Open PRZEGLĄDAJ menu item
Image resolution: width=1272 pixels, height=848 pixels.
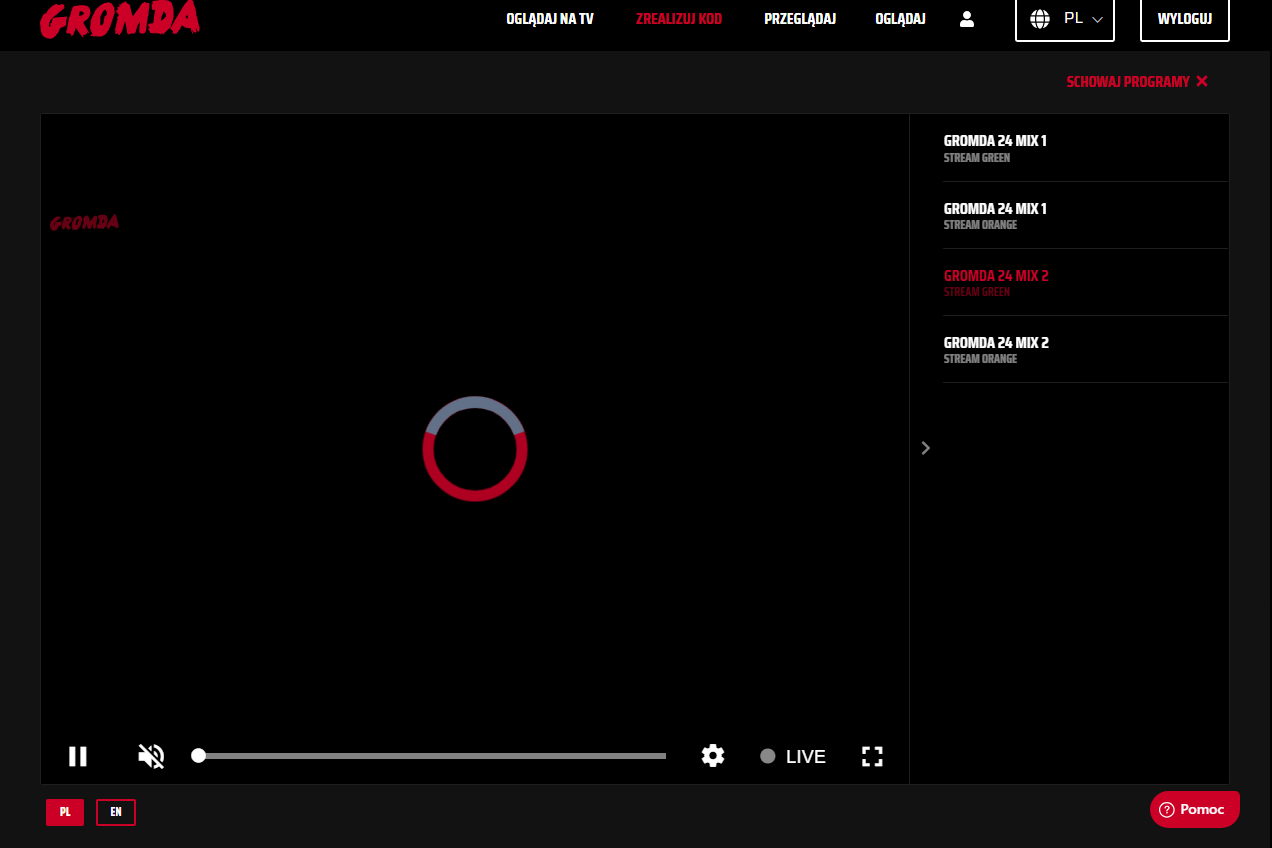[x=800, y=19]
